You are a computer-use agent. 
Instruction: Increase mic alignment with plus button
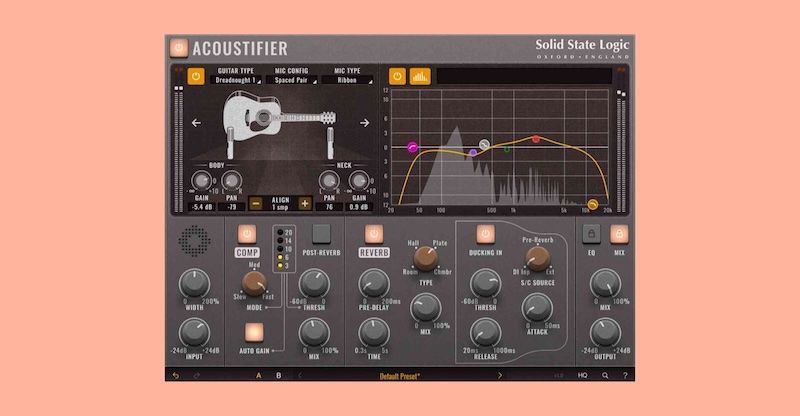tap(305, 203)
